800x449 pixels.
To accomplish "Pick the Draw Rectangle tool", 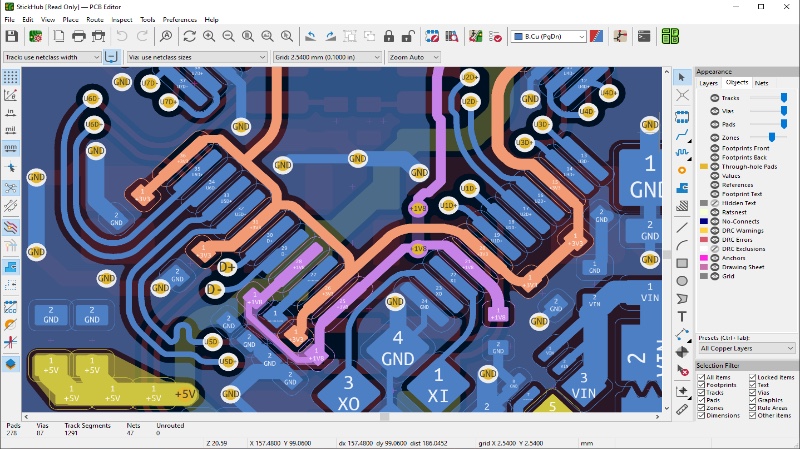I will [x=682, y=263].
